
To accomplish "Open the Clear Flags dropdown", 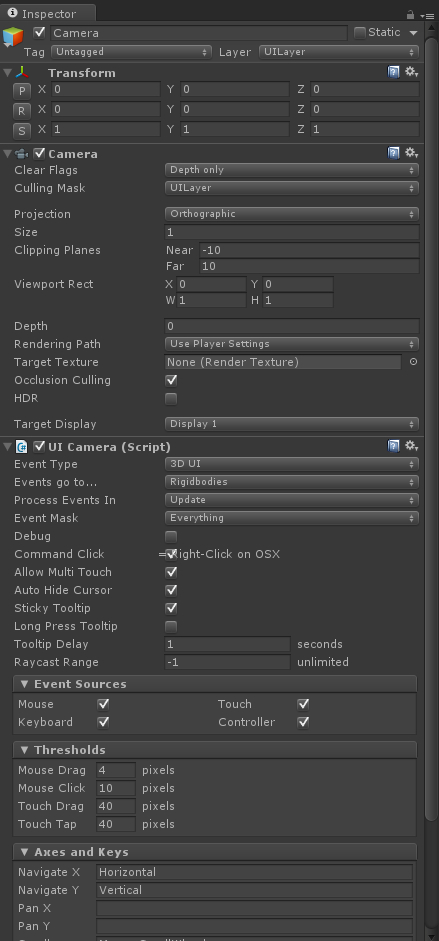I will pyautogui.click(x=291, y=170).
